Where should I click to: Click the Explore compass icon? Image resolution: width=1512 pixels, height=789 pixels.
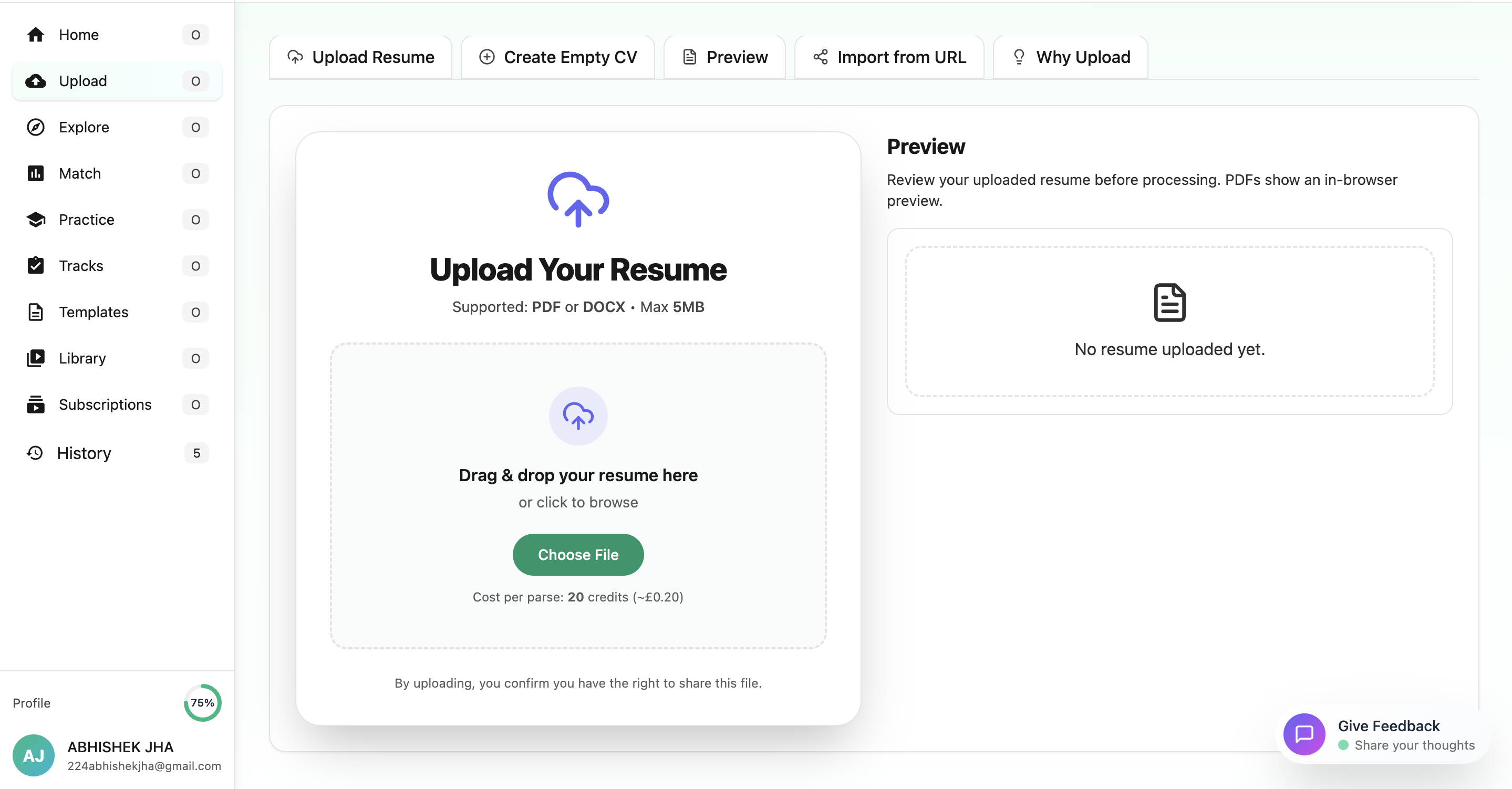point(36,128)
